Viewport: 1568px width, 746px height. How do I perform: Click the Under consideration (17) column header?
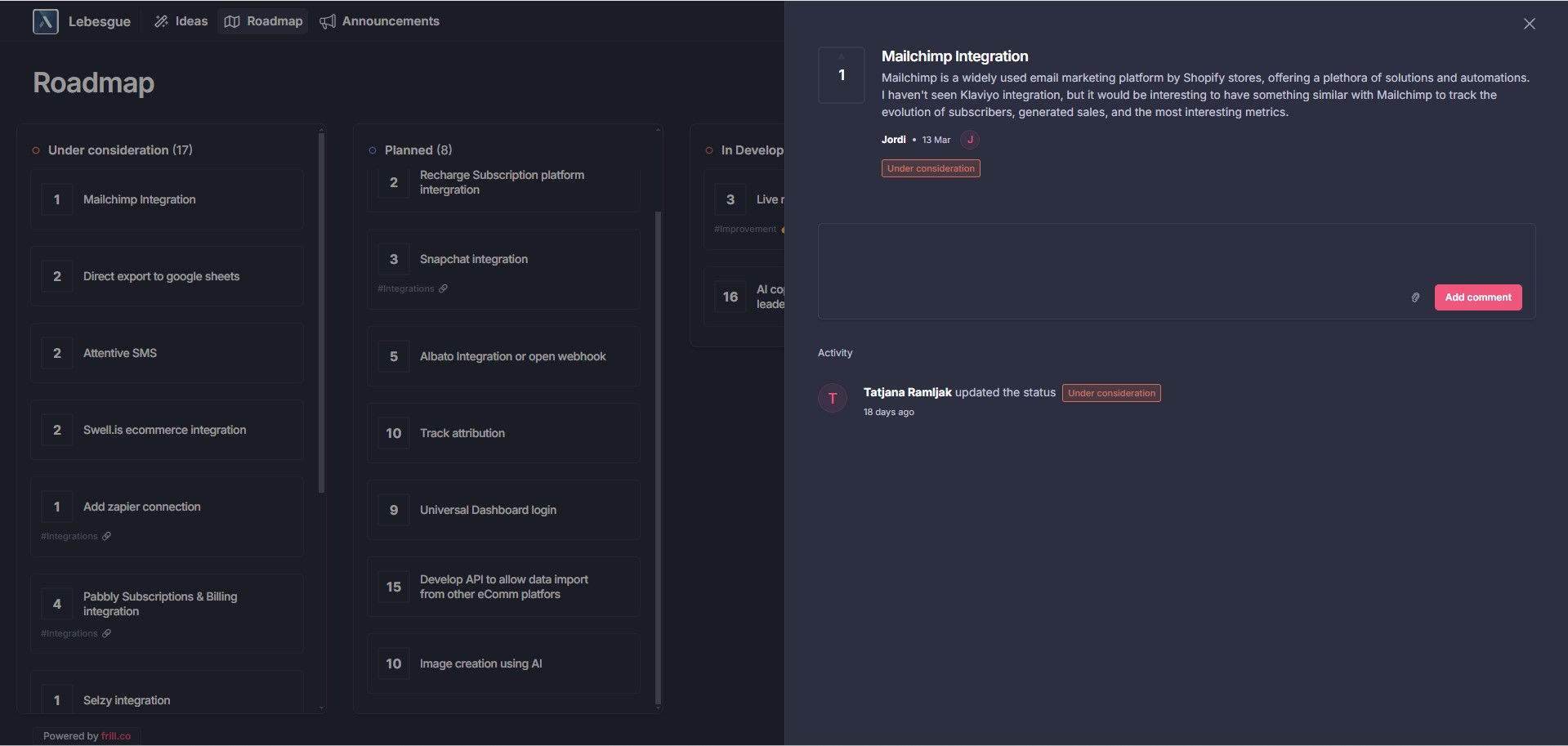120,150
